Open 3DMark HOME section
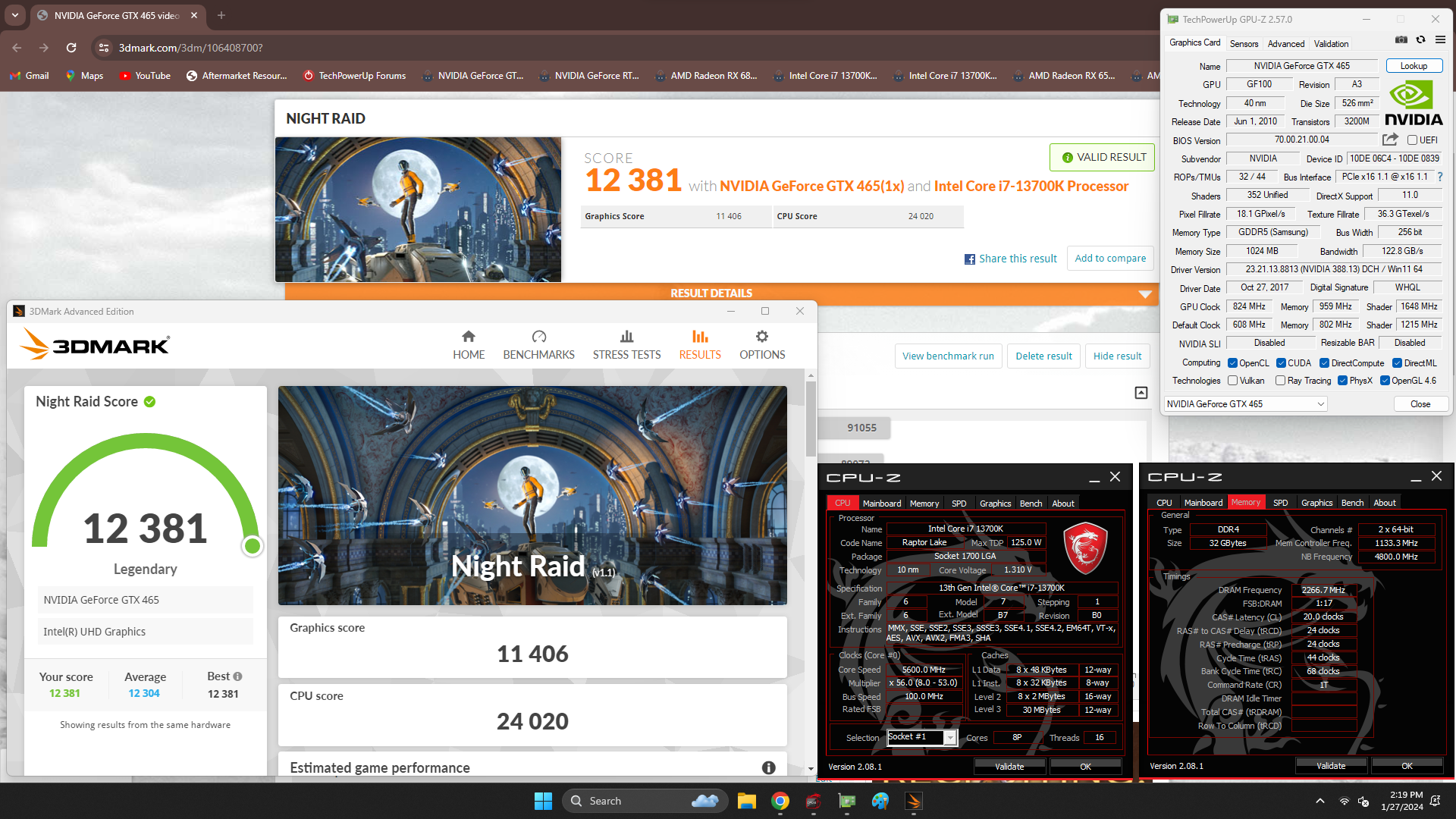 tap(469, 345)
